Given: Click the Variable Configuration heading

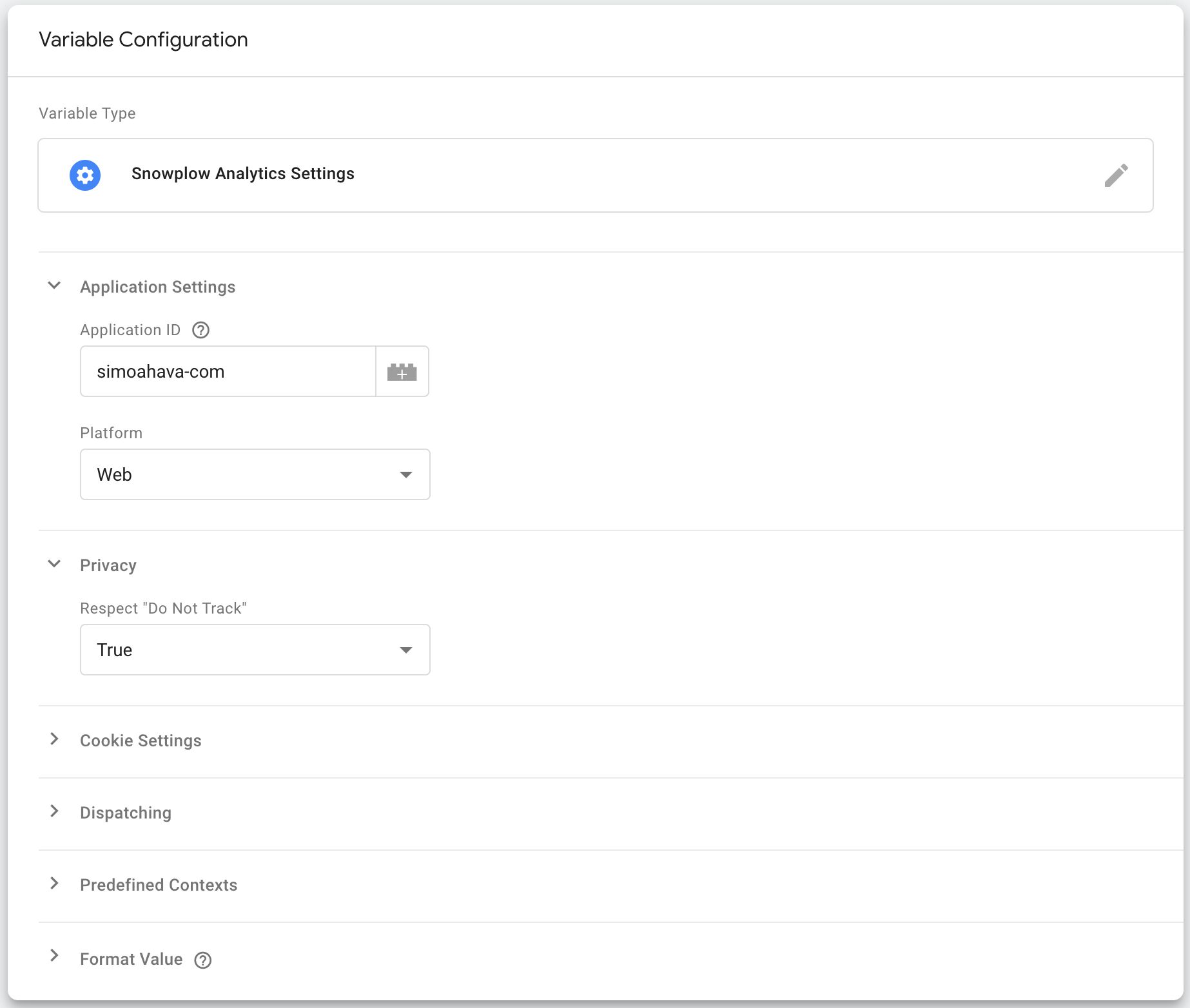Looking at the screenshot, I should [143, 40].
